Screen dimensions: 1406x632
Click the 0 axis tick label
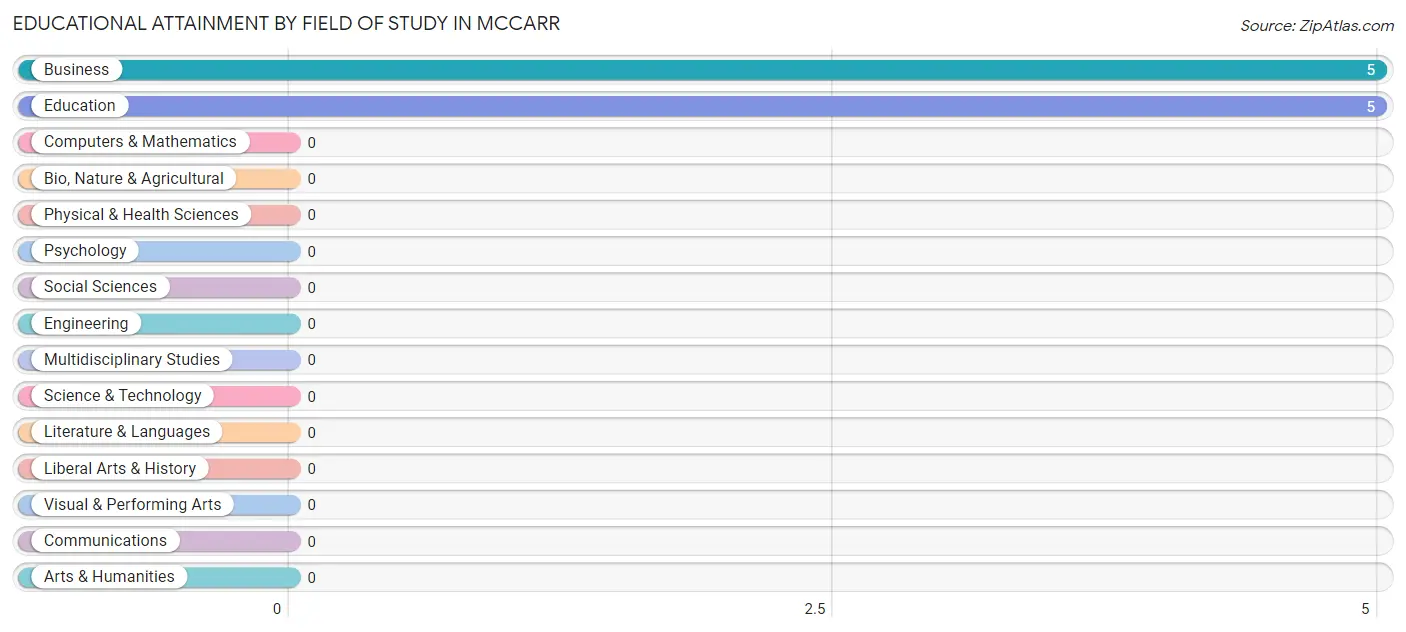[277, 609]
